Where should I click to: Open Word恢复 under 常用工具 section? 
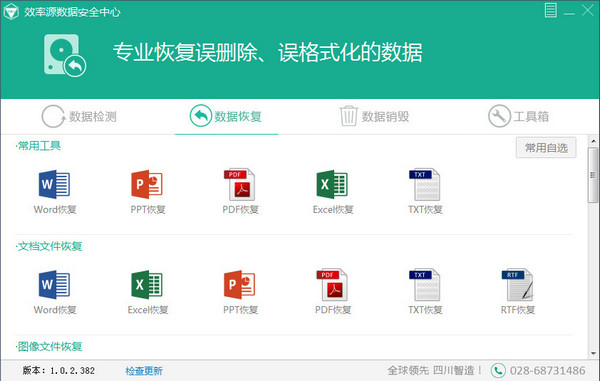click(x=55, y=192)
